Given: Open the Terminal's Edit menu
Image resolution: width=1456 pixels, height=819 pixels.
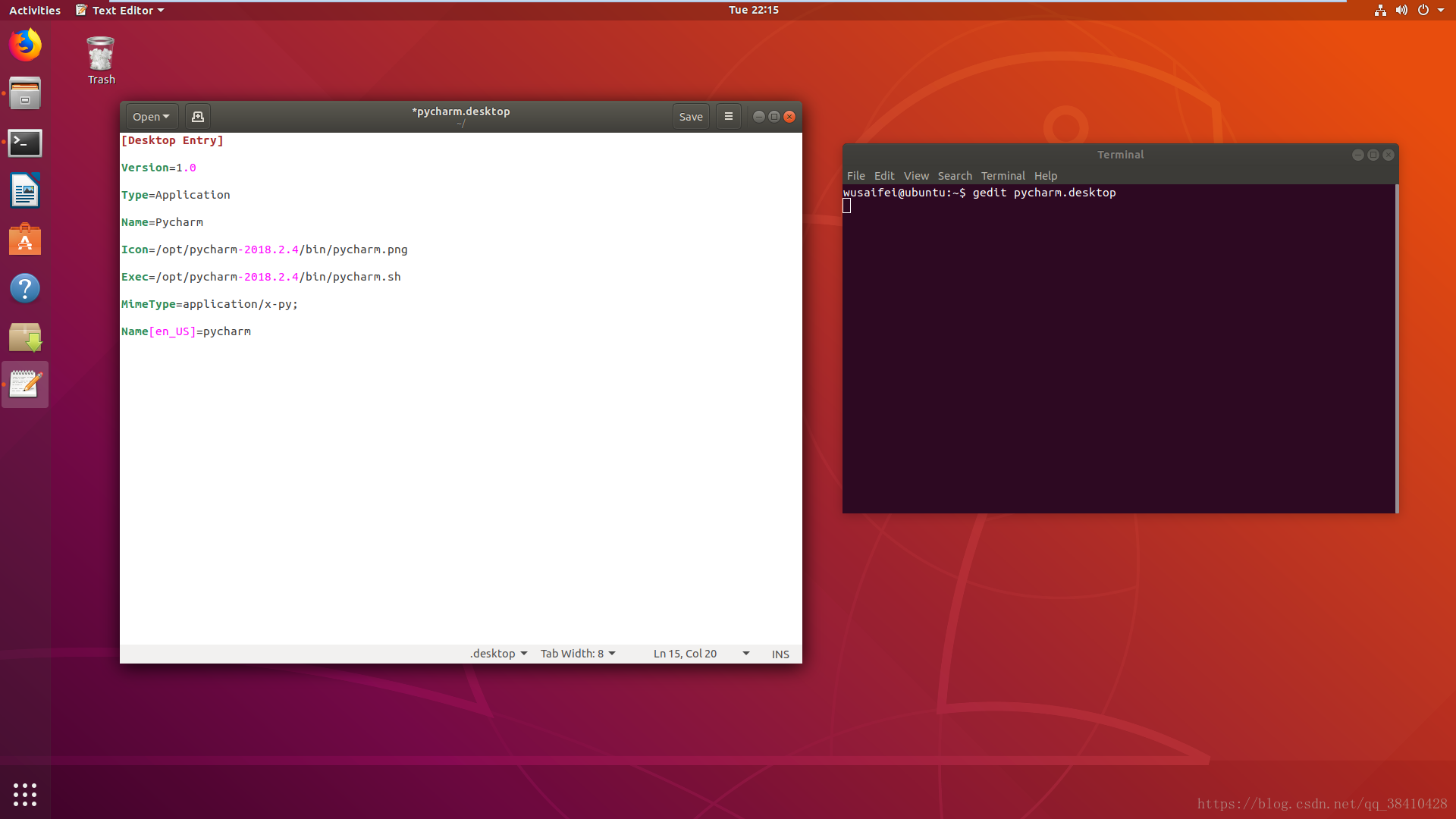Looking at the screenshot, I should (884, 176).
